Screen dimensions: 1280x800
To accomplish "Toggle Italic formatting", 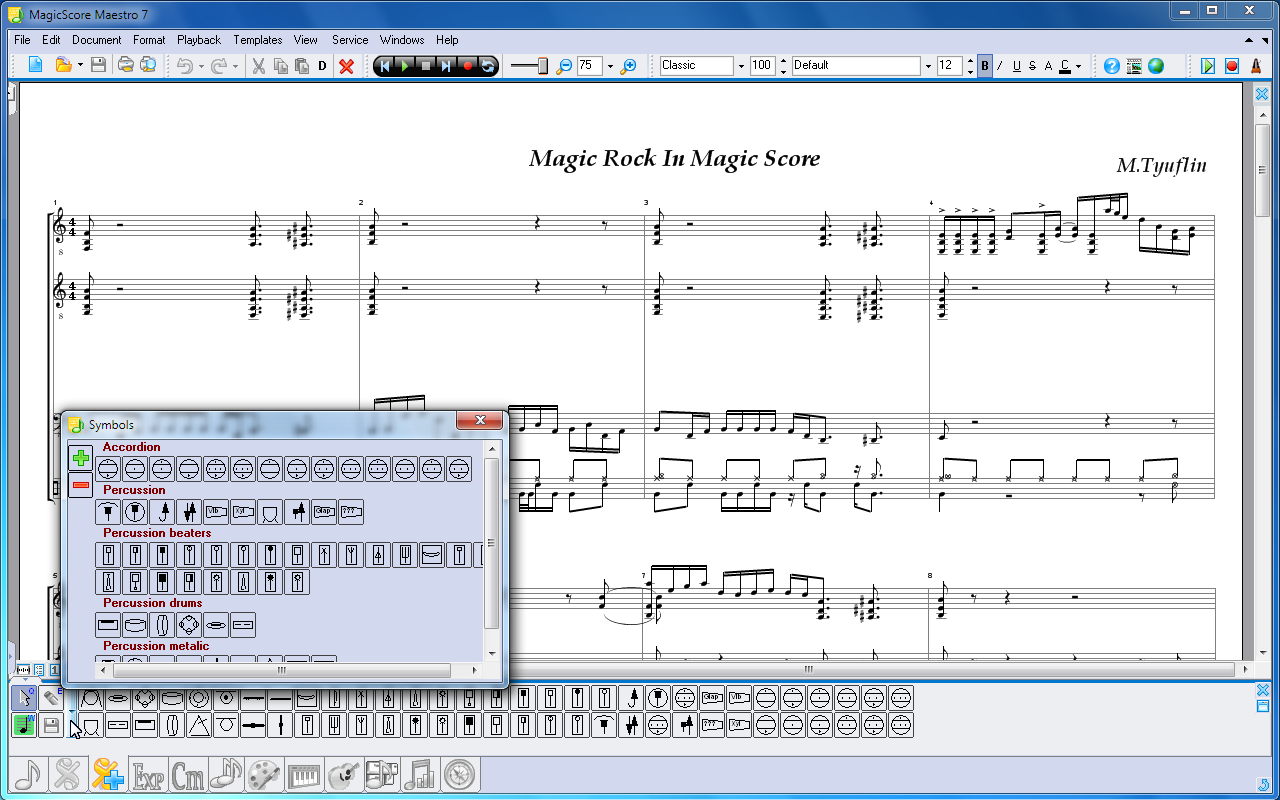I will 1000,66.
